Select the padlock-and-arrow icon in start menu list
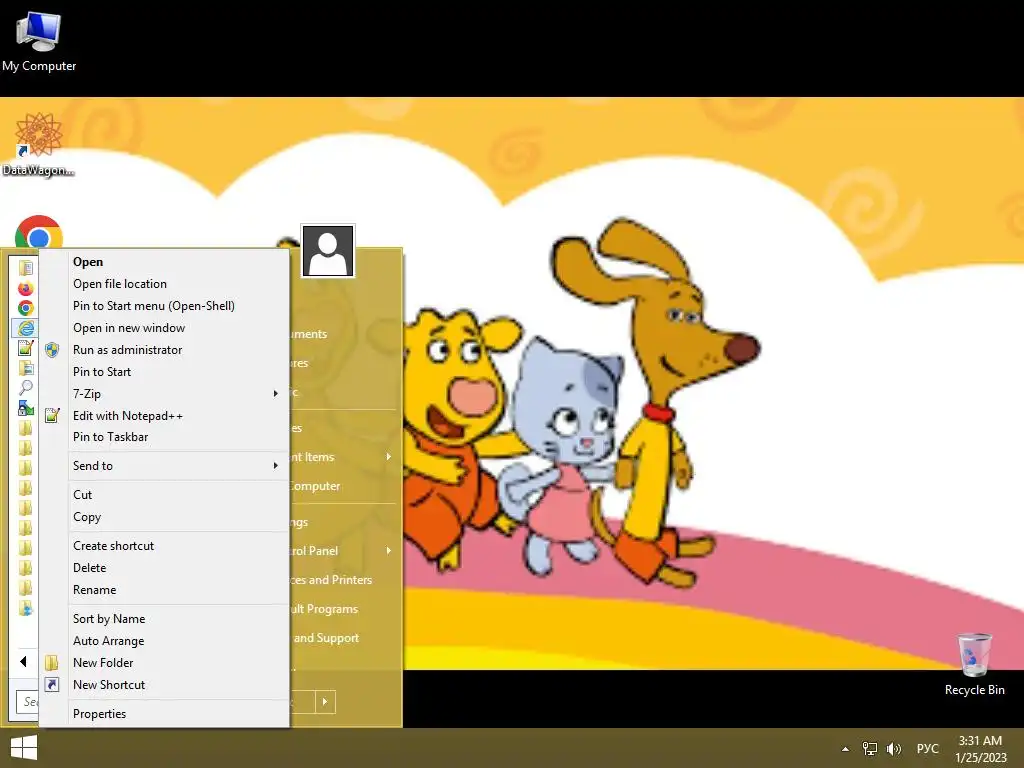 (x=25, y=408)
